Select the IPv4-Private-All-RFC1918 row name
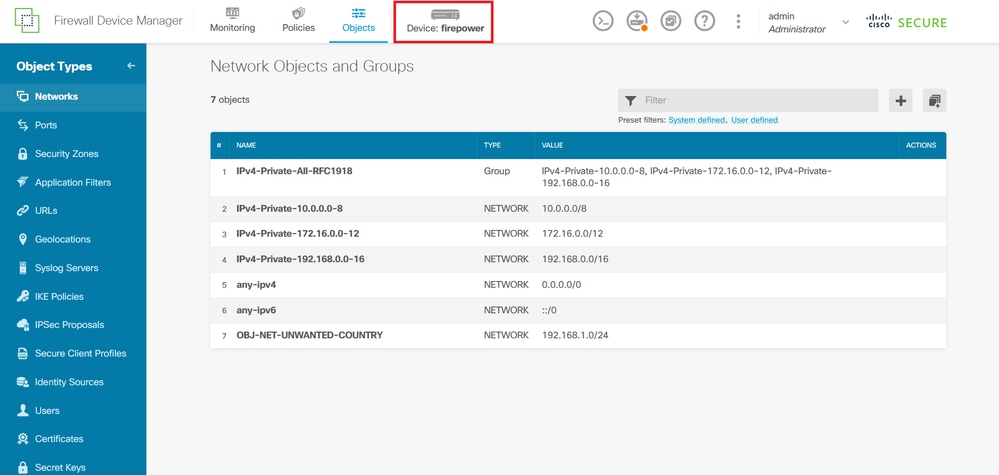999x475 pixels. pyautogui.click(x=294, y=171)
